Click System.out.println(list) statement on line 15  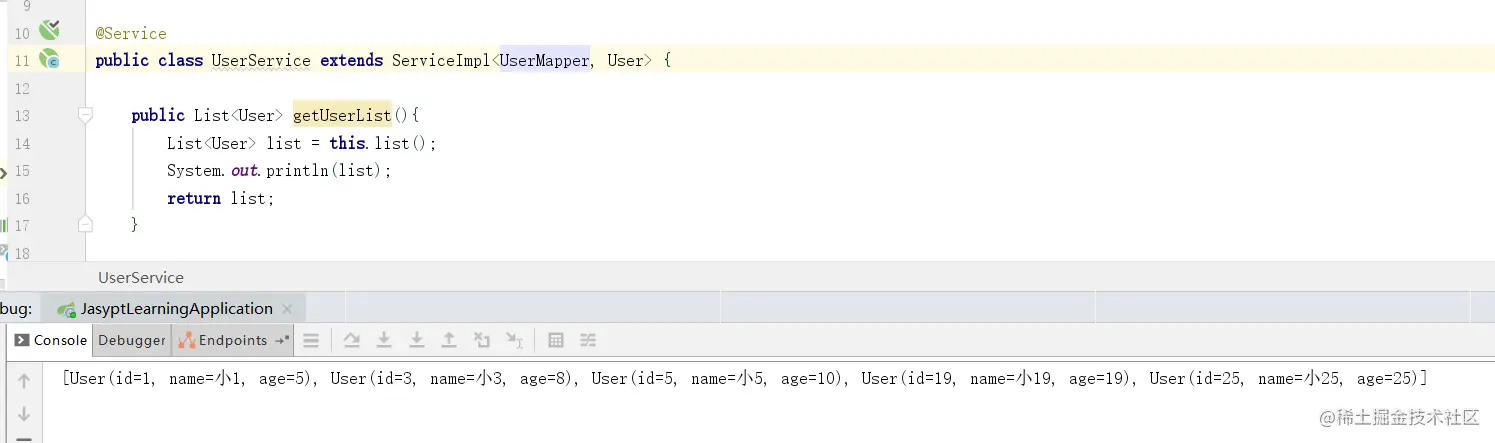click(x=279, y=171)
